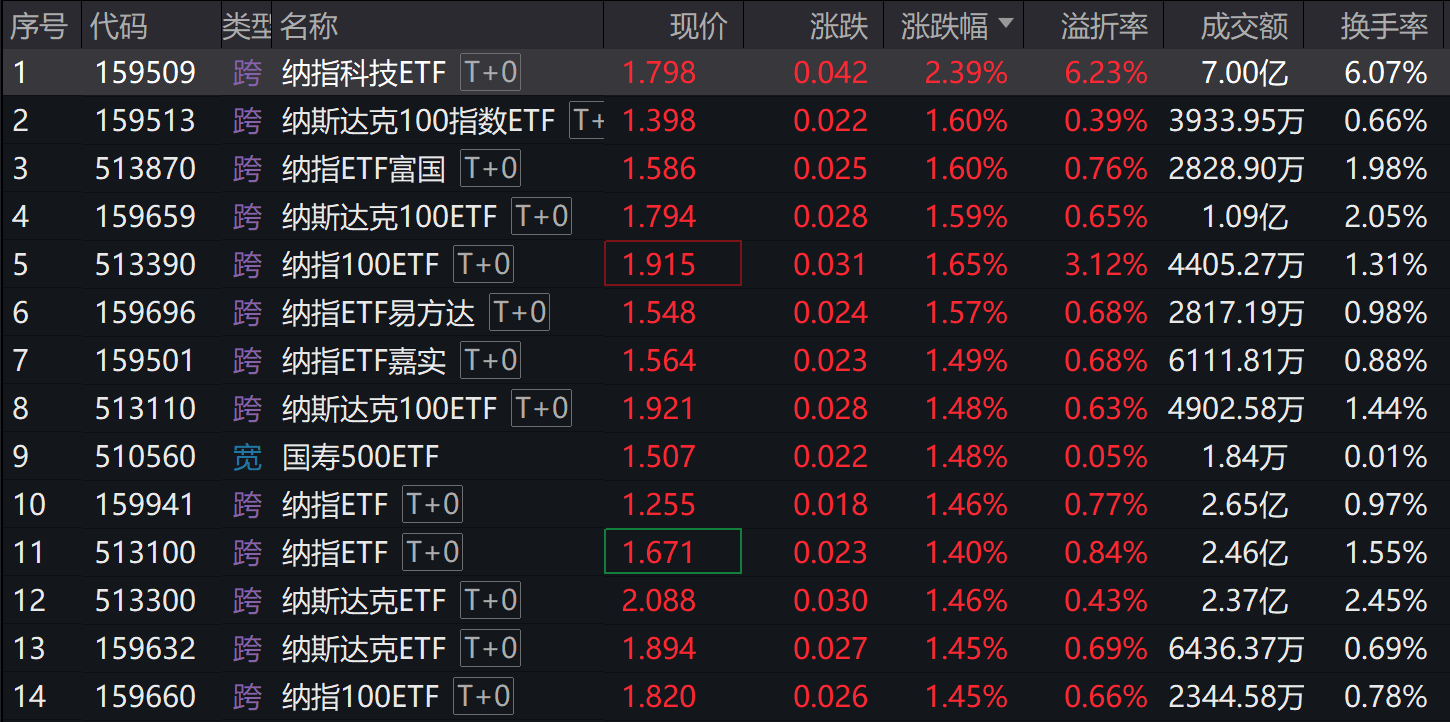Select the 名称 column header
This screenshot has width=1450, height=722.
[x=310, y=26]
